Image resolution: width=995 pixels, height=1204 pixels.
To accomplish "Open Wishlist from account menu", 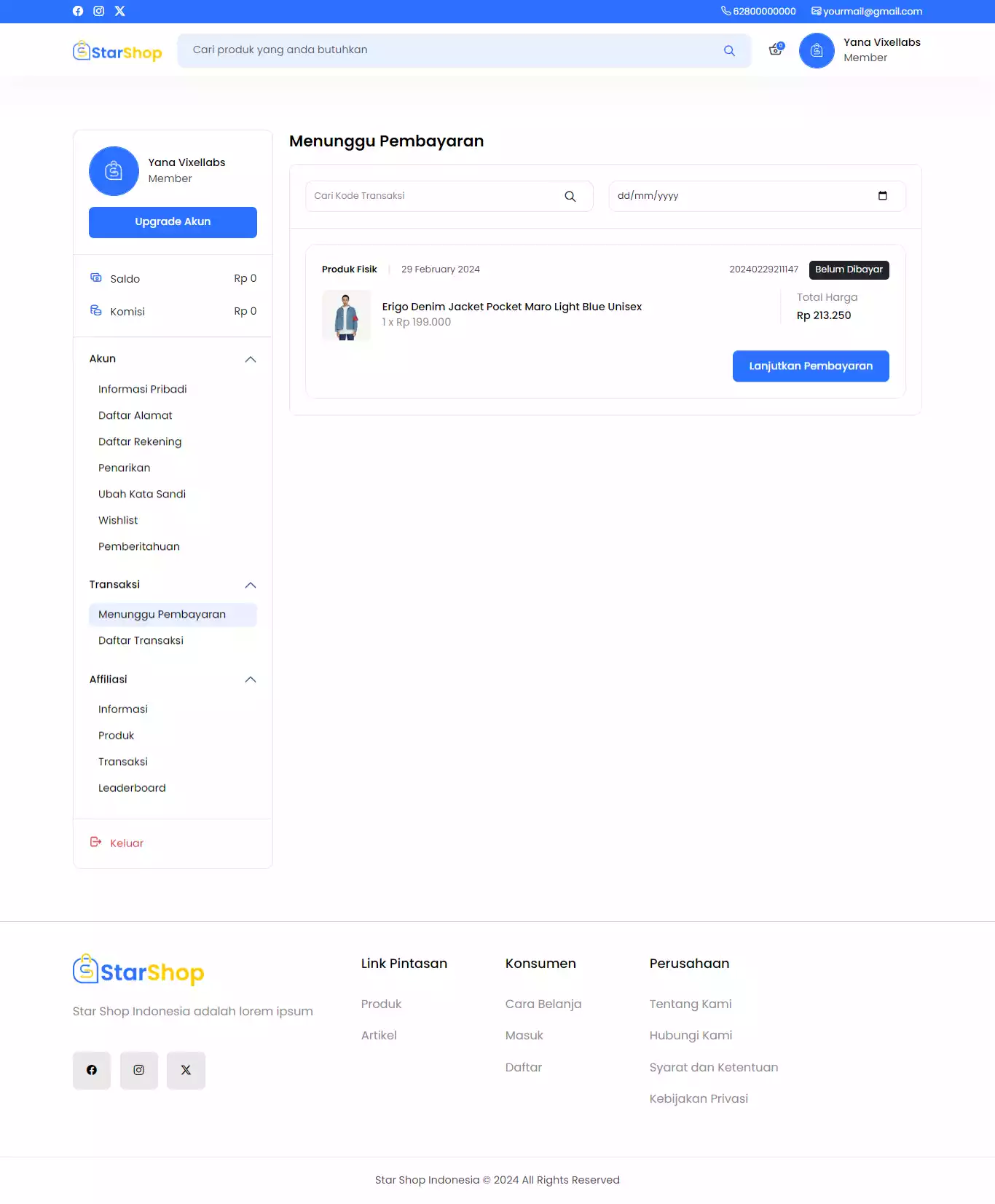I will (118, 520).
